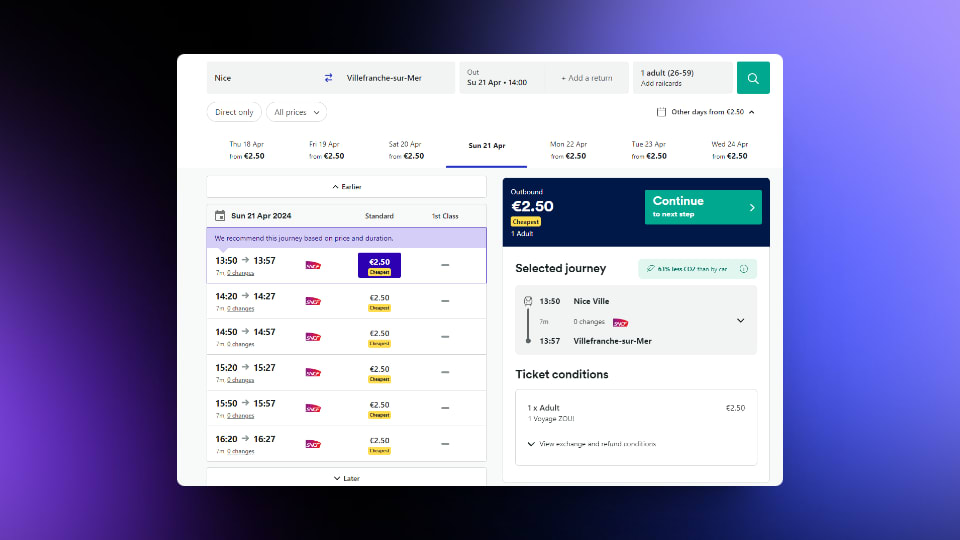Viewport: 960px width, 540px height.
Task: Select the €2.50 fare for 14:50
Action: point(379,337)
